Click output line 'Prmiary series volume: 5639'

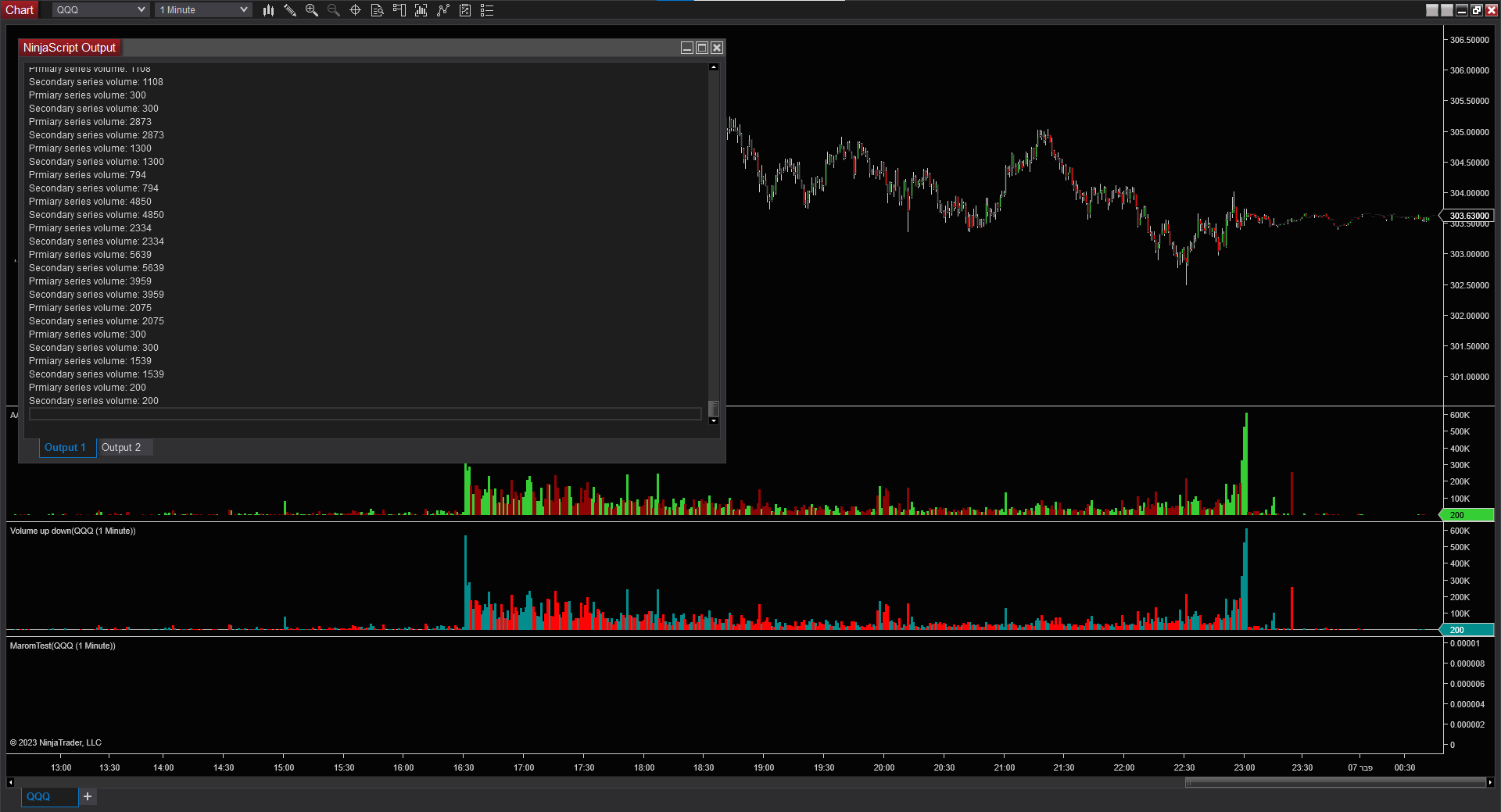pyautogui.click(x=91, y=255)
